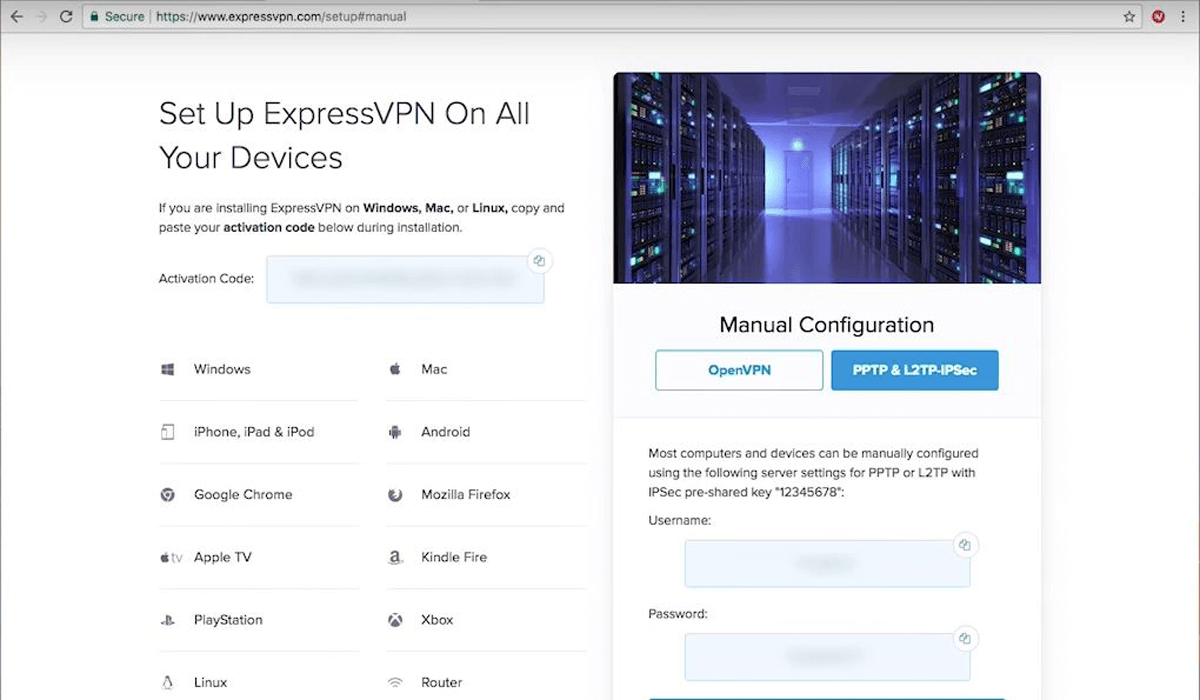Image resolution: width=1200 pixels, height=700 pixels.
Task: Click the red extension icon in toolbar
Action: pyautogui.click(x=1158, y=17)
